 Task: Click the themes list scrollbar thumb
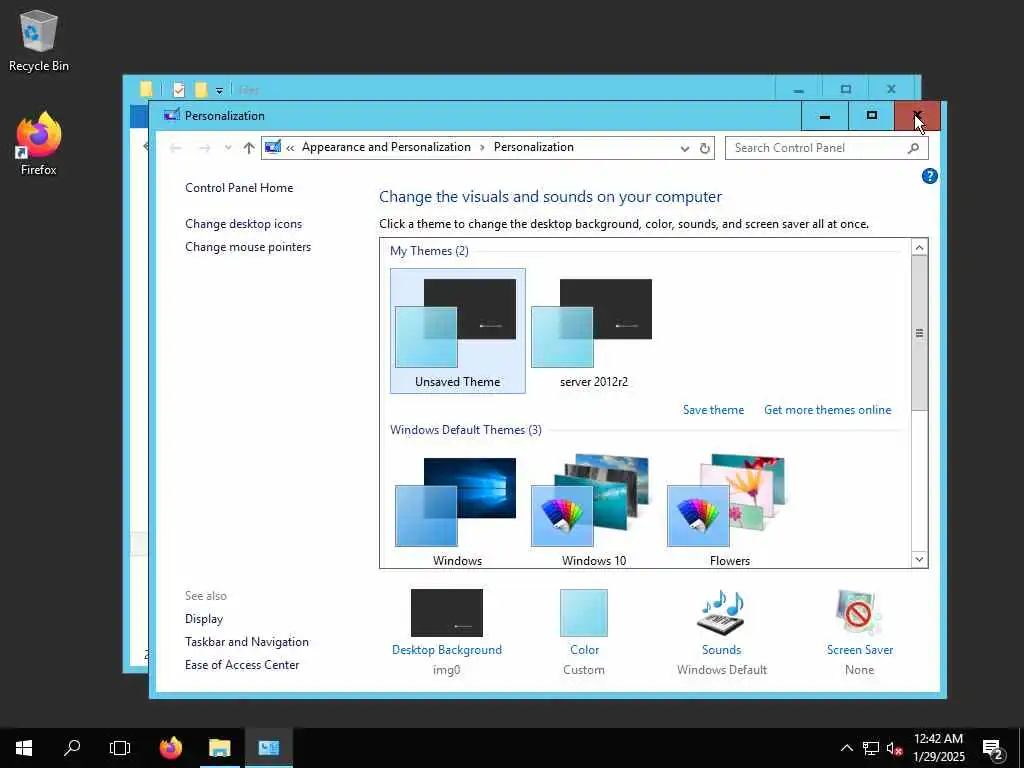(x=920, y=333)
